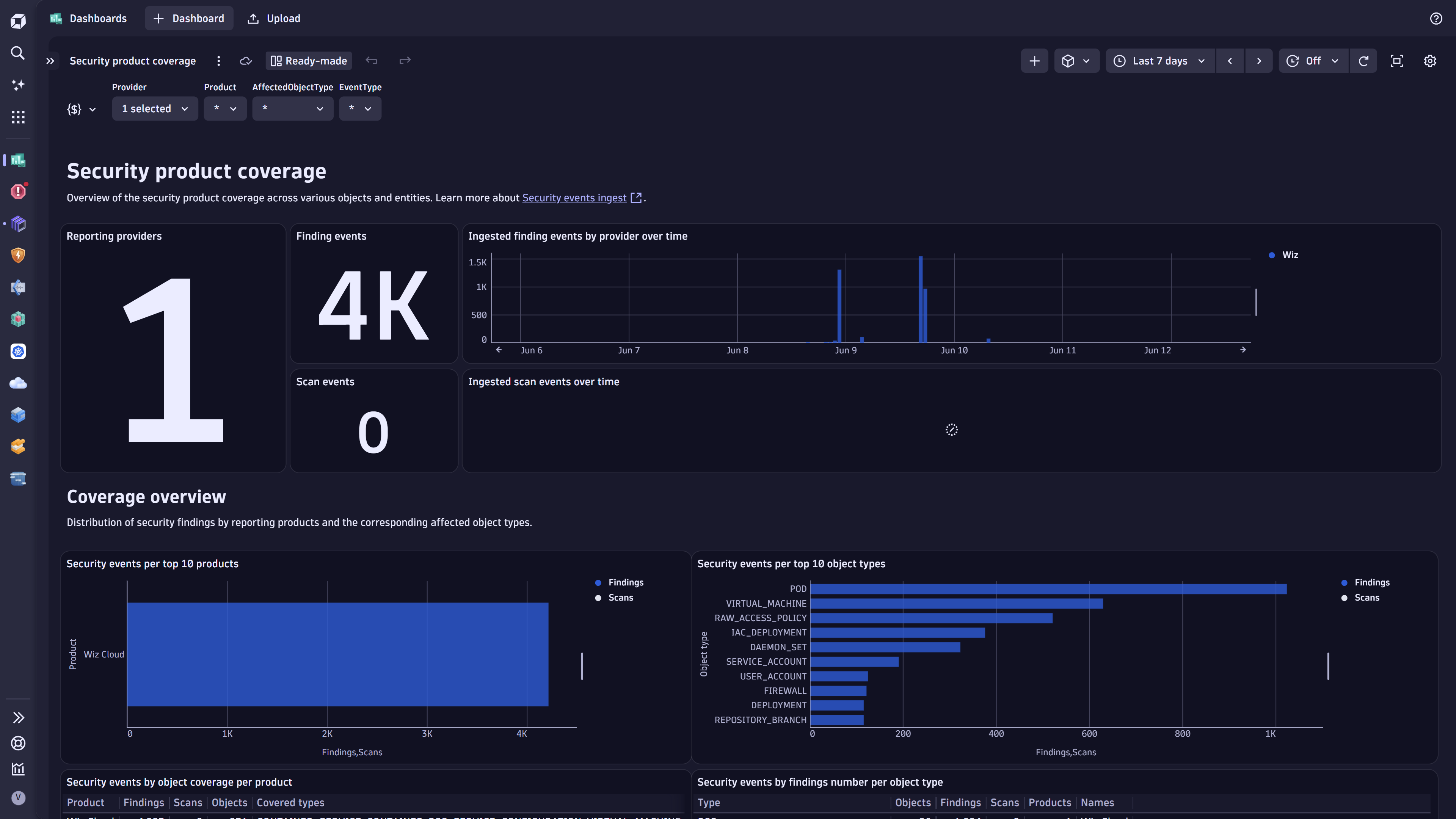Viewport: 1456px width, 819px height.
Task: Toggle Findings series in products chart legend
Action: tap(620, 583)
